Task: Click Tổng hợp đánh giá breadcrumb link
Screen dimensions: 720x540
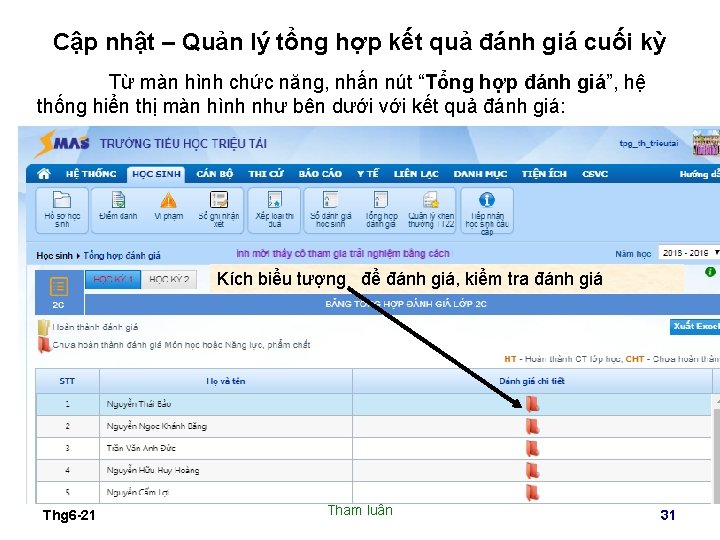Action: (x=122, y=256)
